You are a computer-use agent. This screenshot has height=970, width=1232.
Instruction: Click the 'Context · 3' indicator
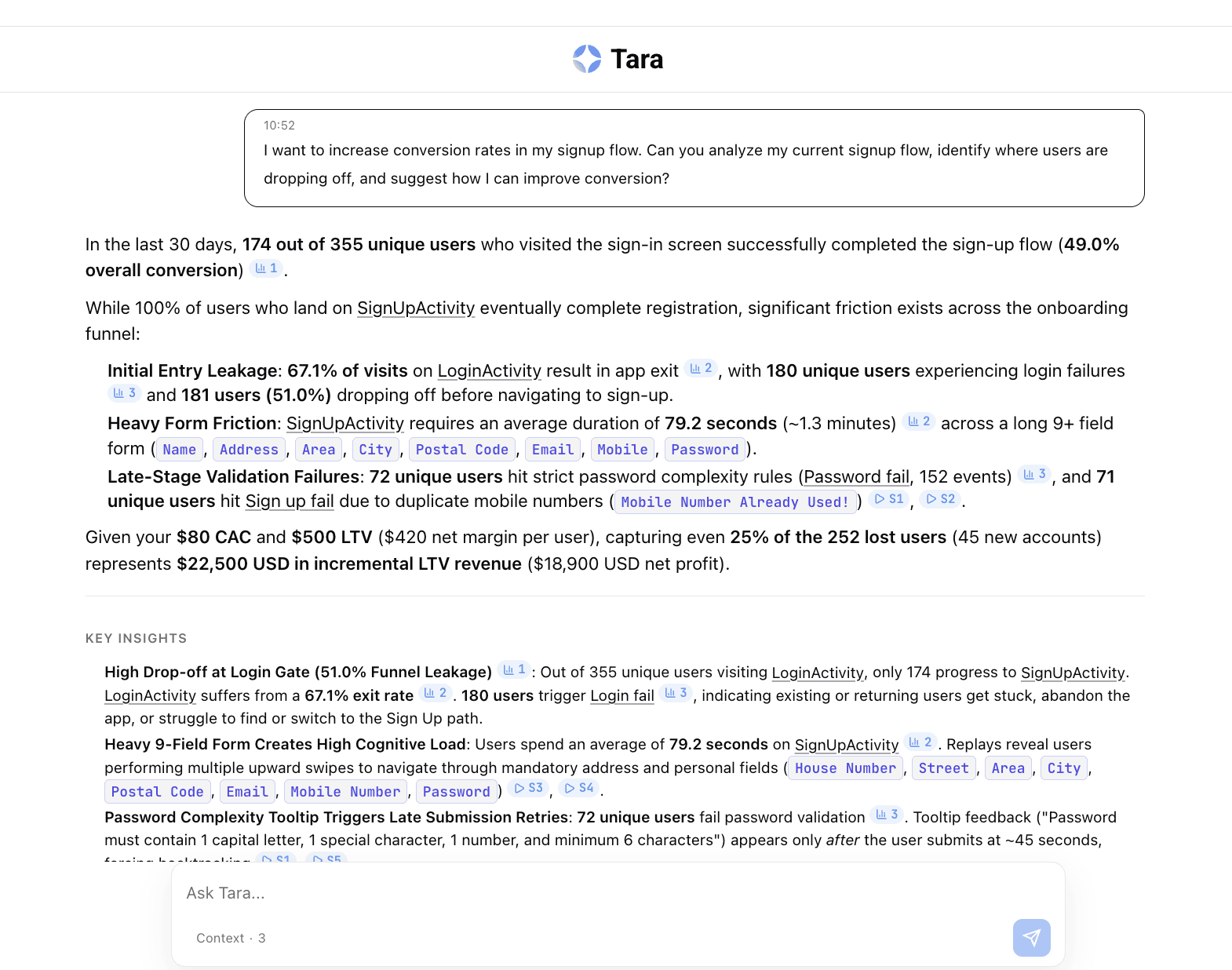point(231,938)
